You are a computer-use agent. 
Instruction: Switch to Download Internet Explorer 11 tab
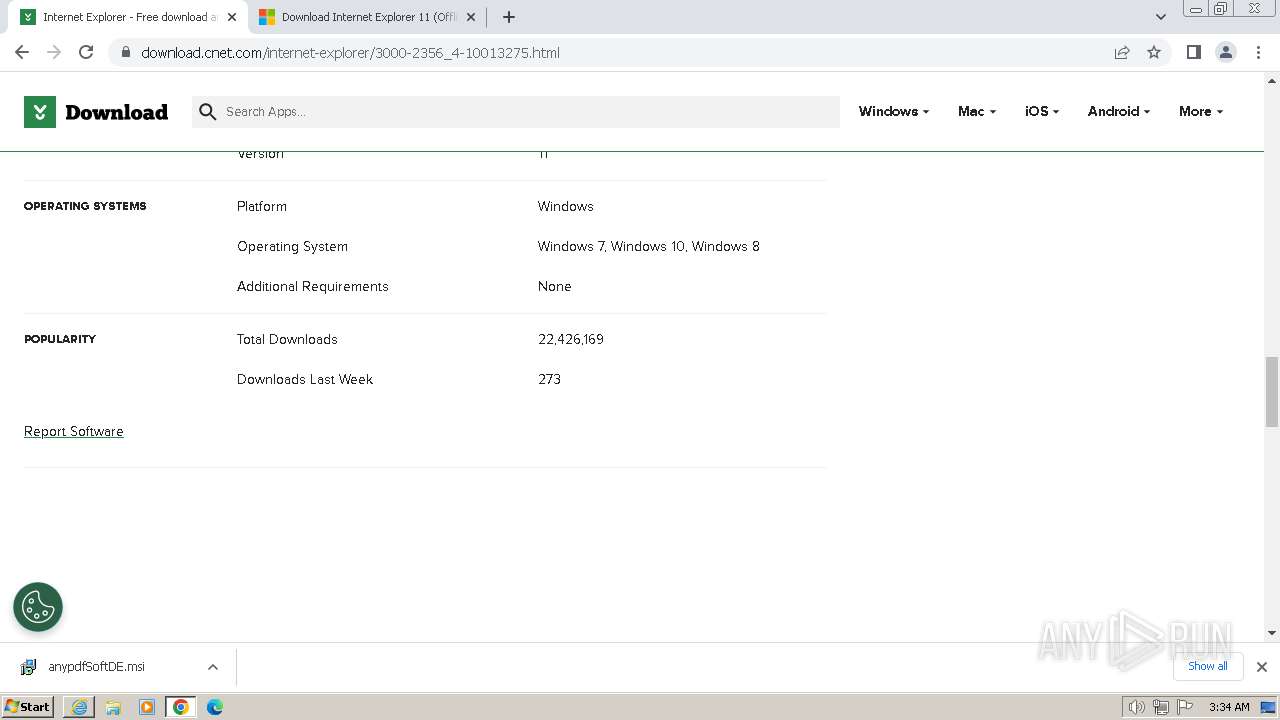click(x=367, y=17)
